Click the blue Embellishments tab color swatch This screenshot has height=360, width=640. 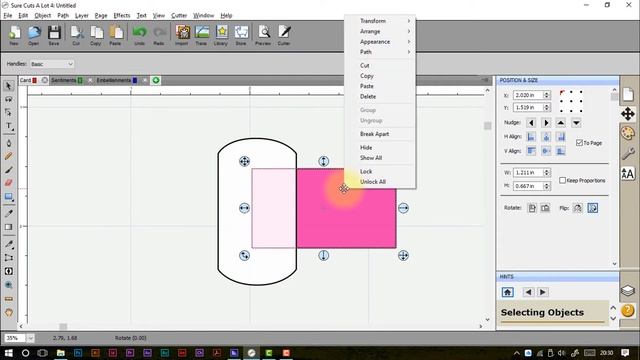pyautogui.click(x=135, y=80)
